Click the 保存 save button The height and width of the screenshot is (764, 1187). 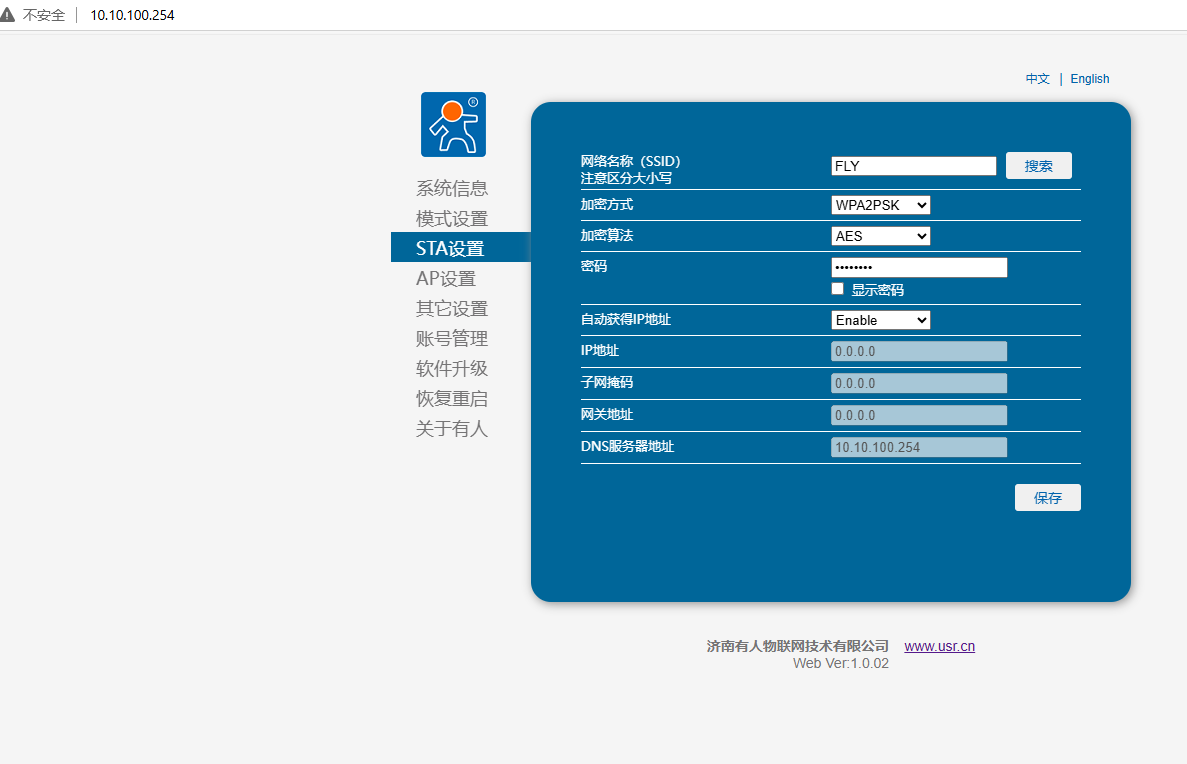[x=1047, y=498]
